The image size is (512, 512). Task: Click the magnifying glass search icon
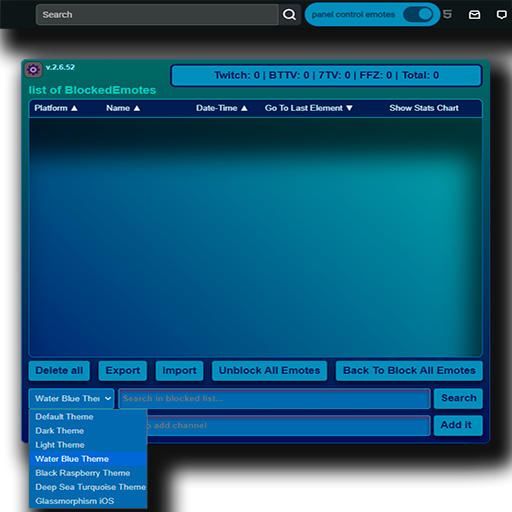[289, 15]
